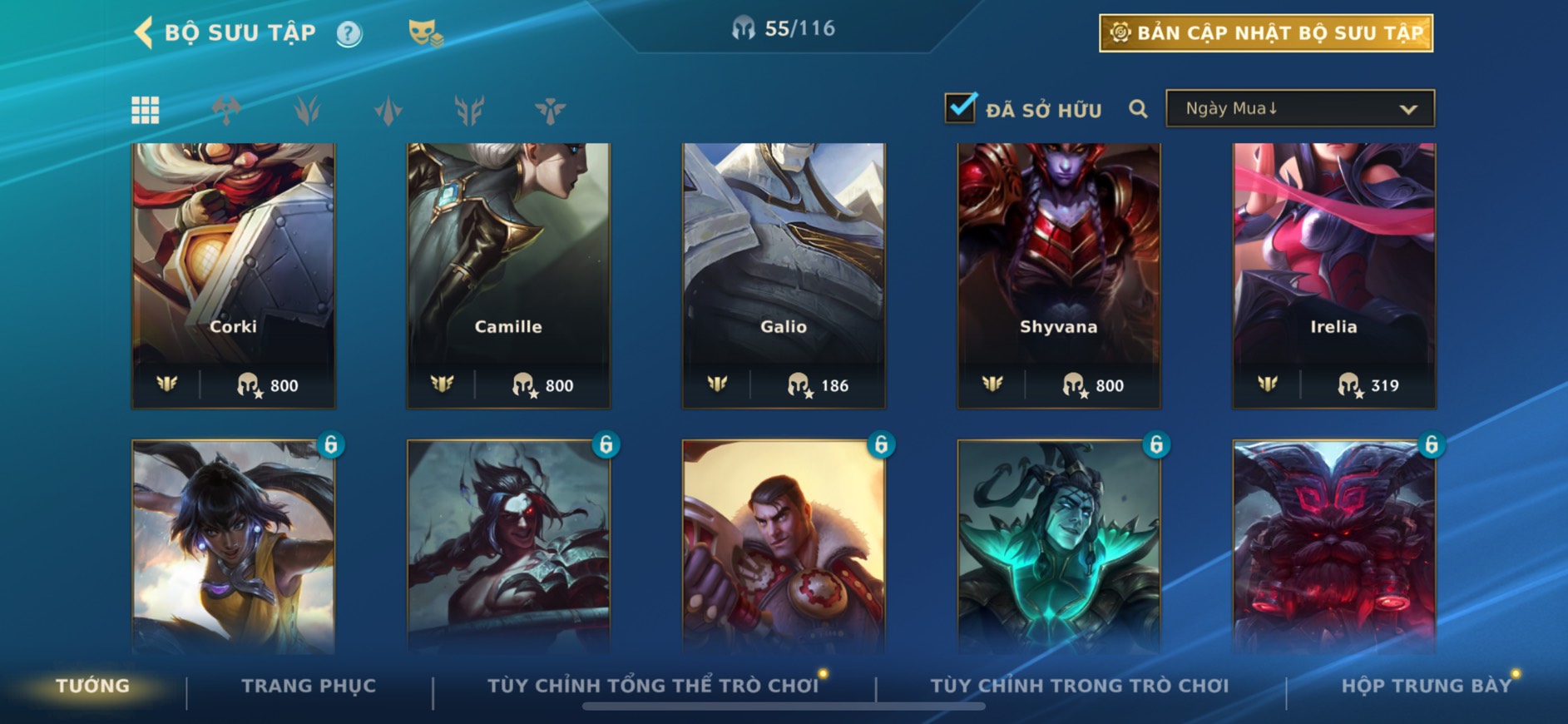Go back using the Bộ Sưu Tập arrow

tap(143, 33)
